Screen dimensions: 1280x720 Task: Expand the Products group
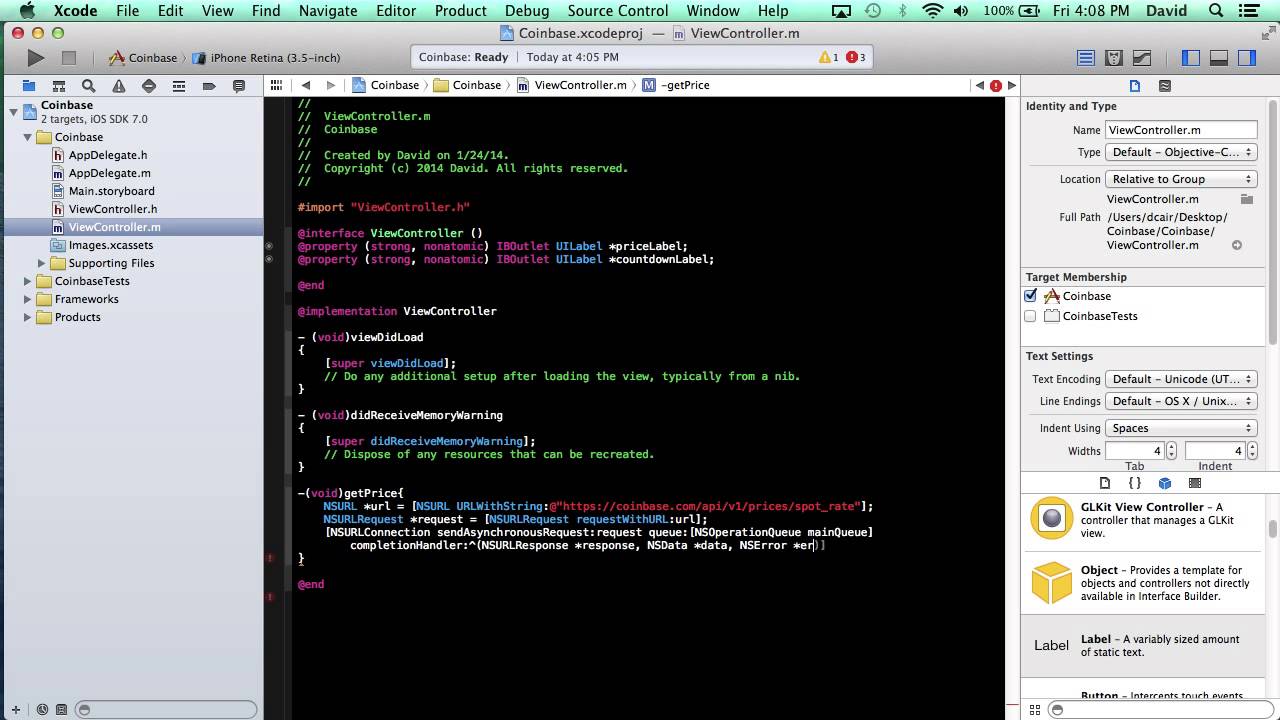28,317
